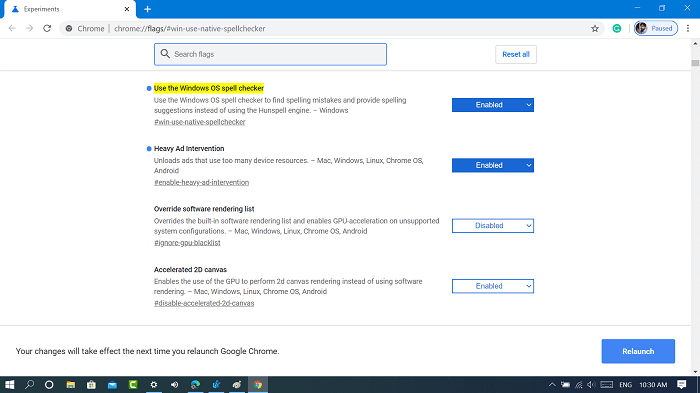Click the 'Heavy Ad Intervention' title
The width and height of the screenshot is (700, 393).
189,148
